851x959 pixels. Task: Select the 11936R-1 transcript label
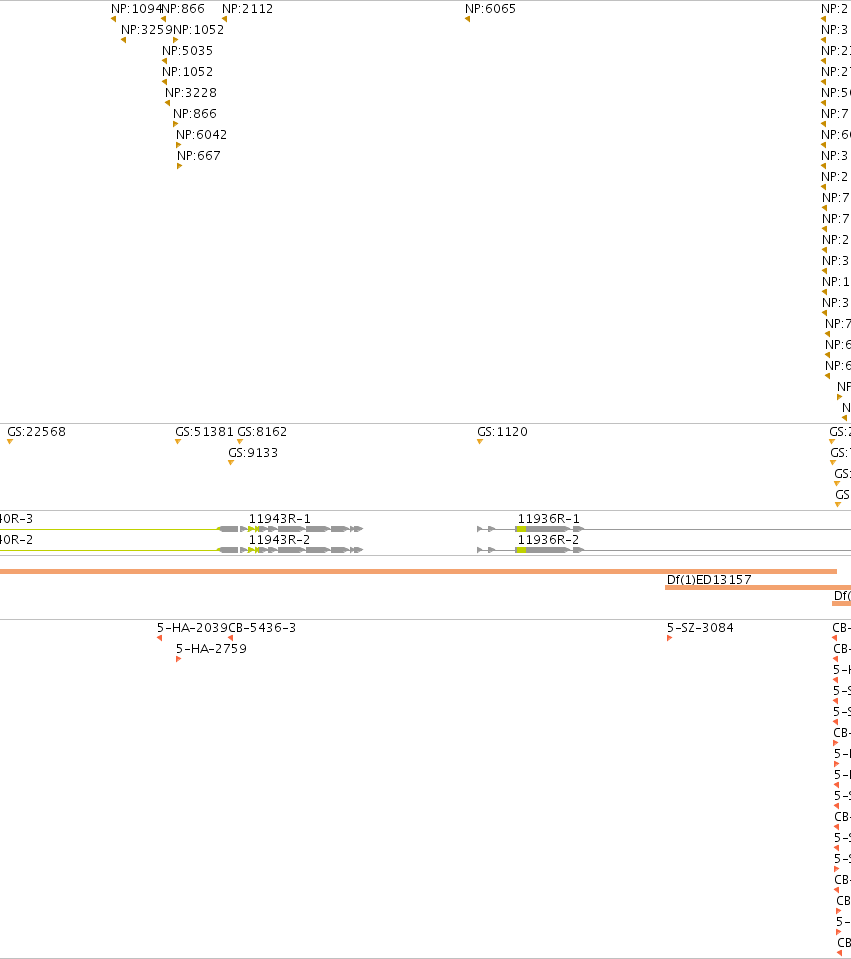[x=549, y=519]
